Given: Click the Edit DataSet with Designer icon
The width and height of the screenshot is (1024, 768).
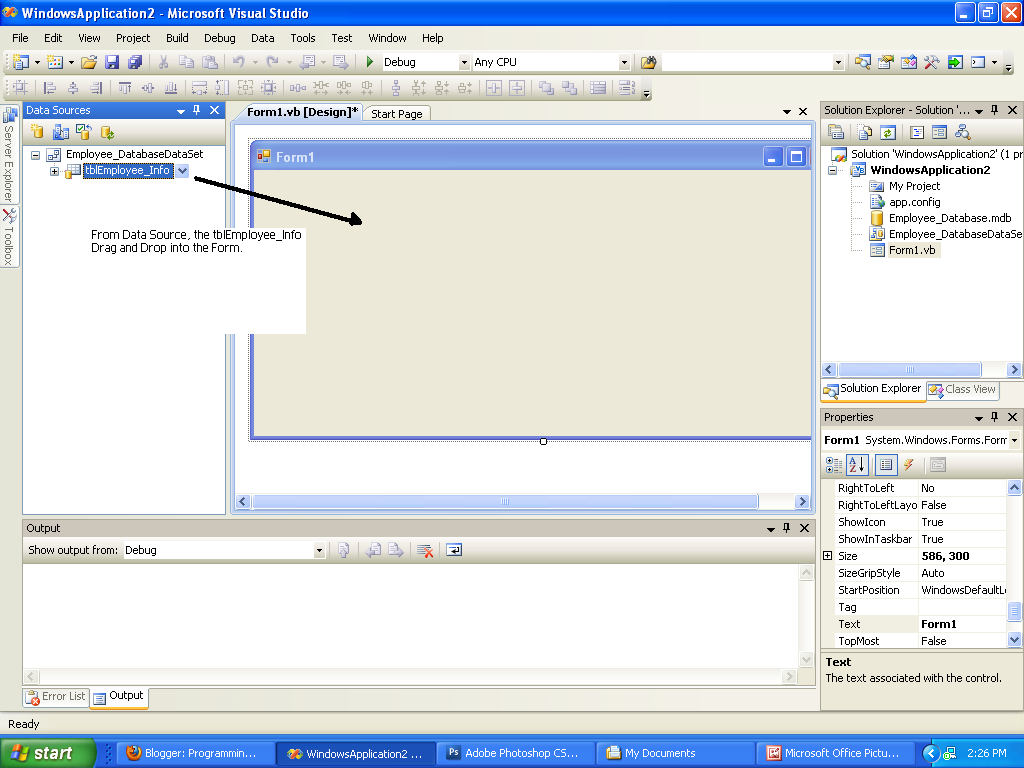Looking at the screenshot, I should tap(61, 132).
